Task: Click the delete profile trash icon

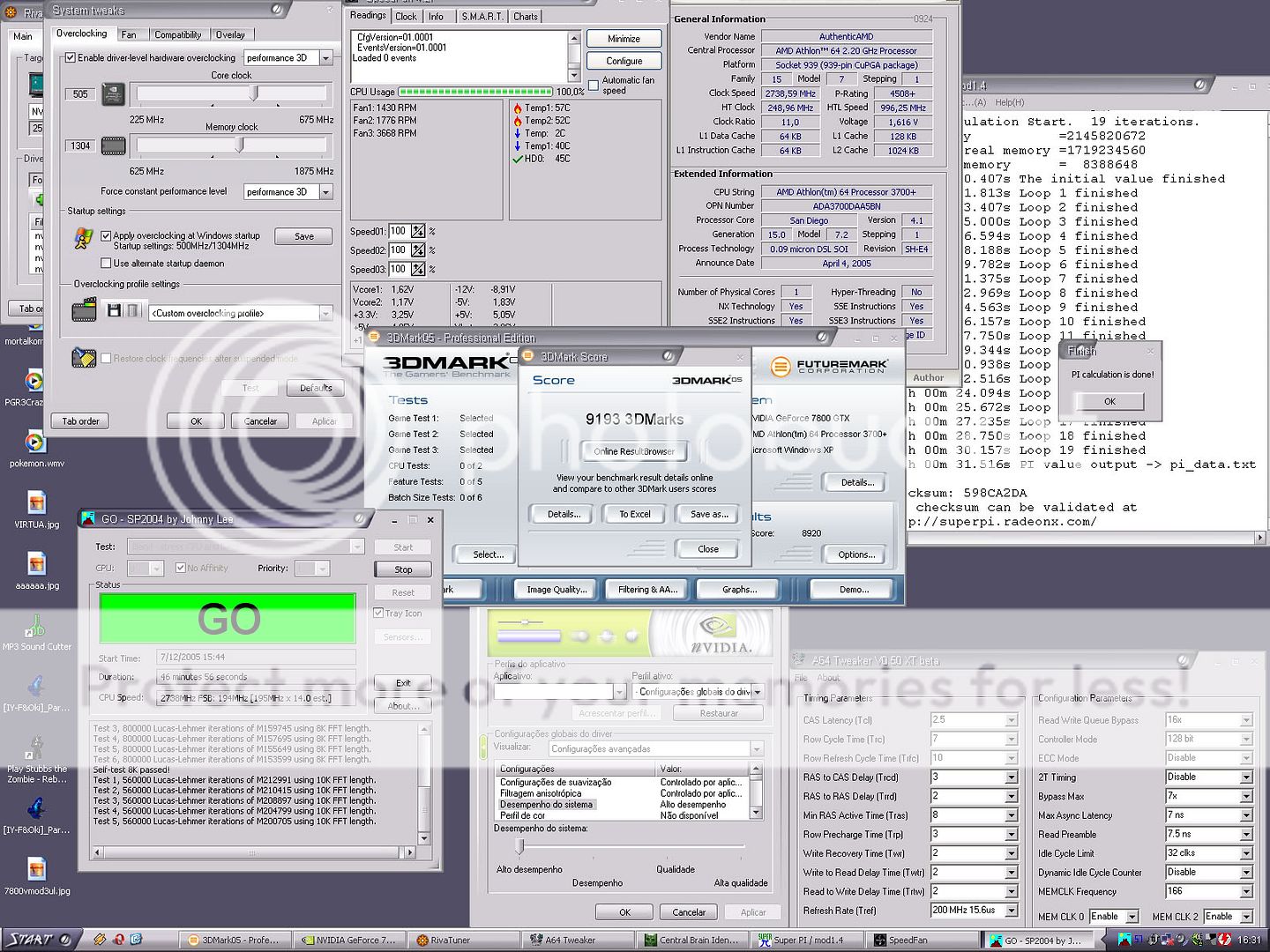Action: tap(133, 310)
